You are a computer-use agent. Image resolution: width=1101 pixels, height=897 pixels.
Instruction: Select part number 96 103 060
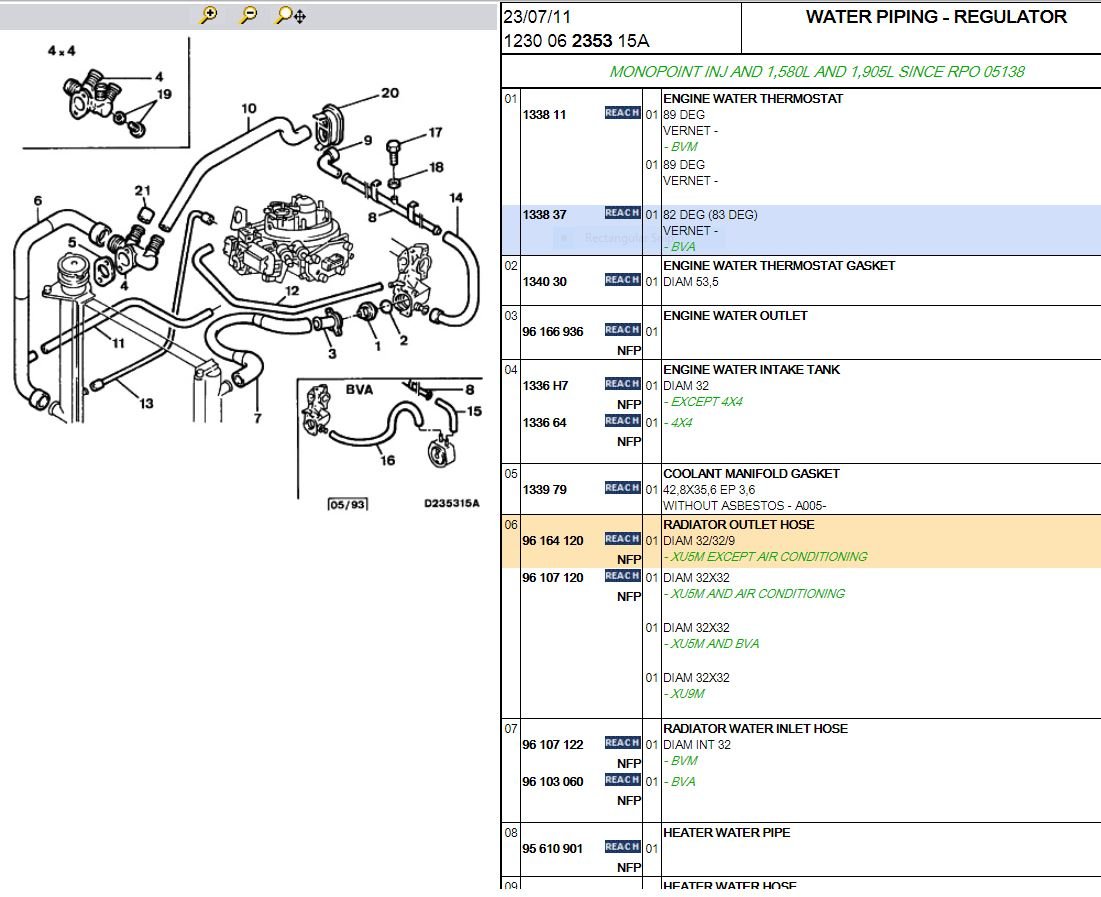[x=553, y=782]
